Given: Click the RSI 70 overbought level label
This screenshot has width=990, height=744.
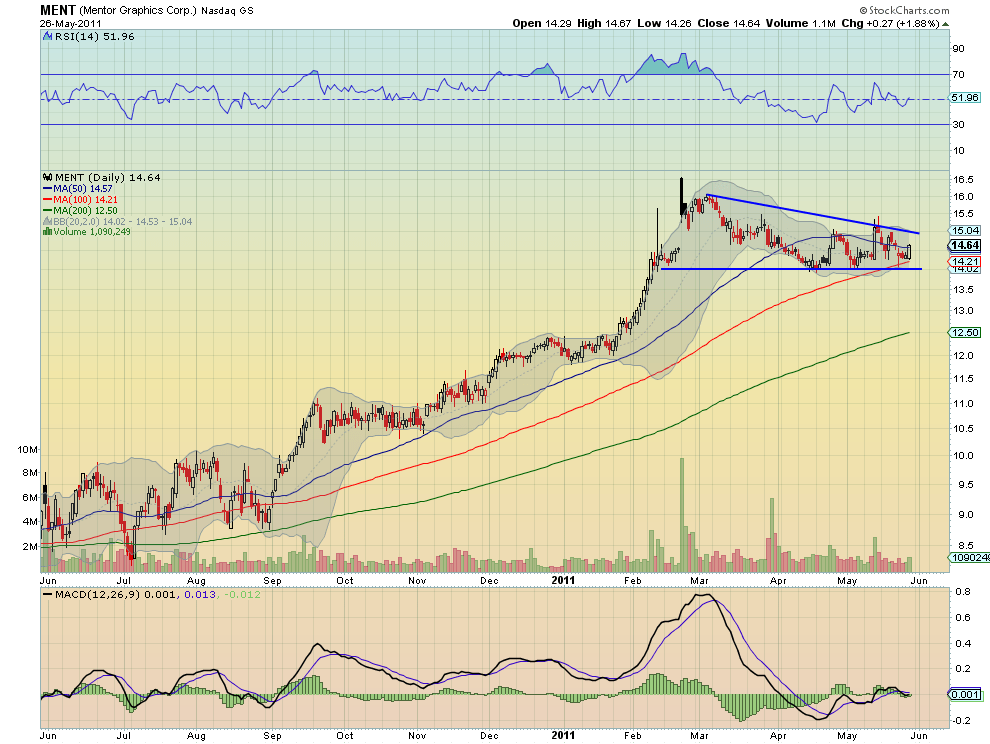Looking at the screenshot, I should [x=958, y=75].
